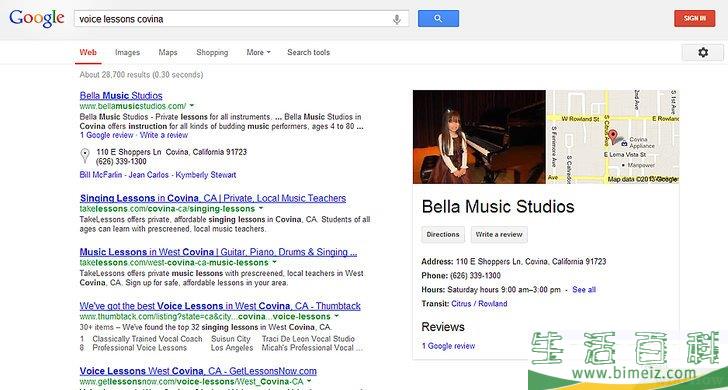Open Search tools options
728x390 pixels.
(x=308, y=52)
